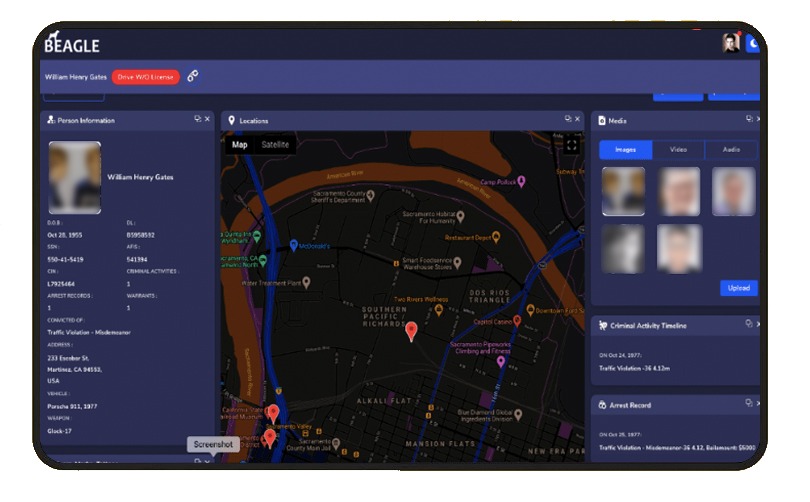Screen dimensions: 810x502
Task: Open the Audio media tab
Action: (x=731, y=150)
